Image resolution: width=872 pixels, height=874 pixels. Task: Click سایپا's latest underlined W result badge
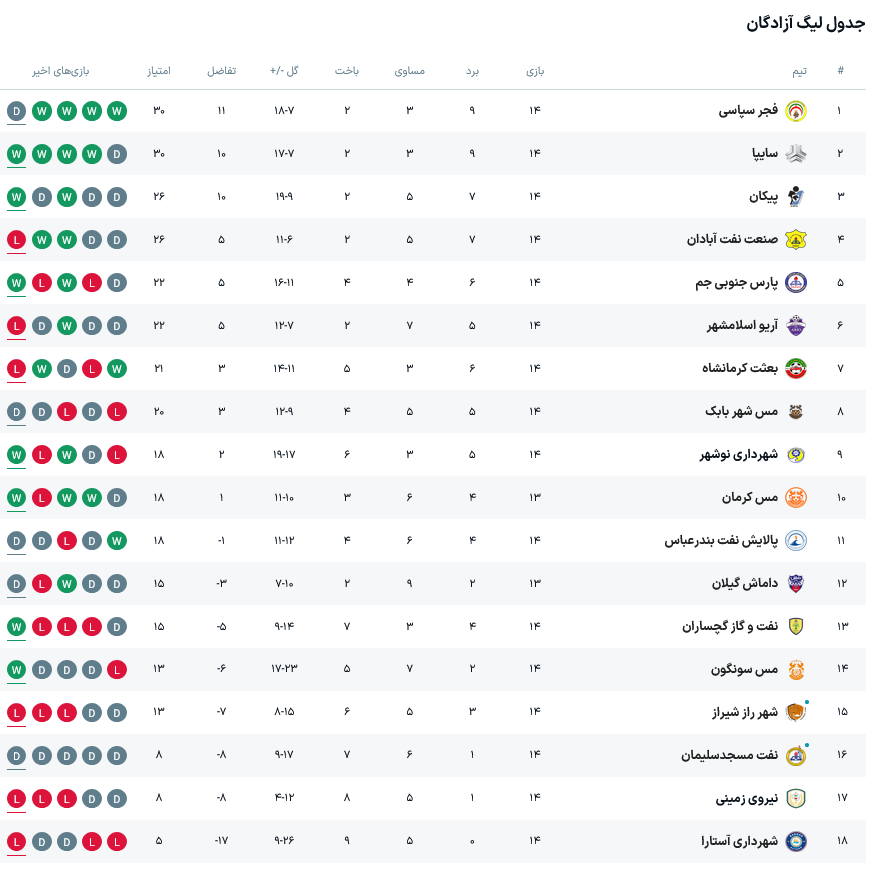tap(17, 154)
